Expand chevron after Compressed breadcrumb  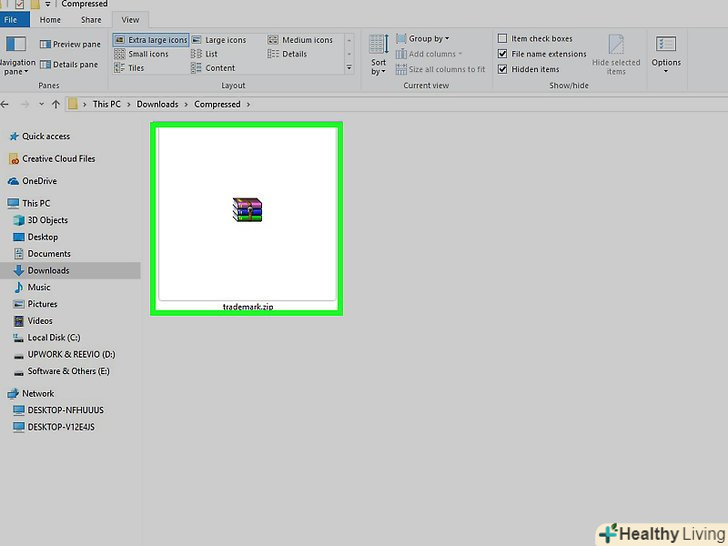point(248,104)
